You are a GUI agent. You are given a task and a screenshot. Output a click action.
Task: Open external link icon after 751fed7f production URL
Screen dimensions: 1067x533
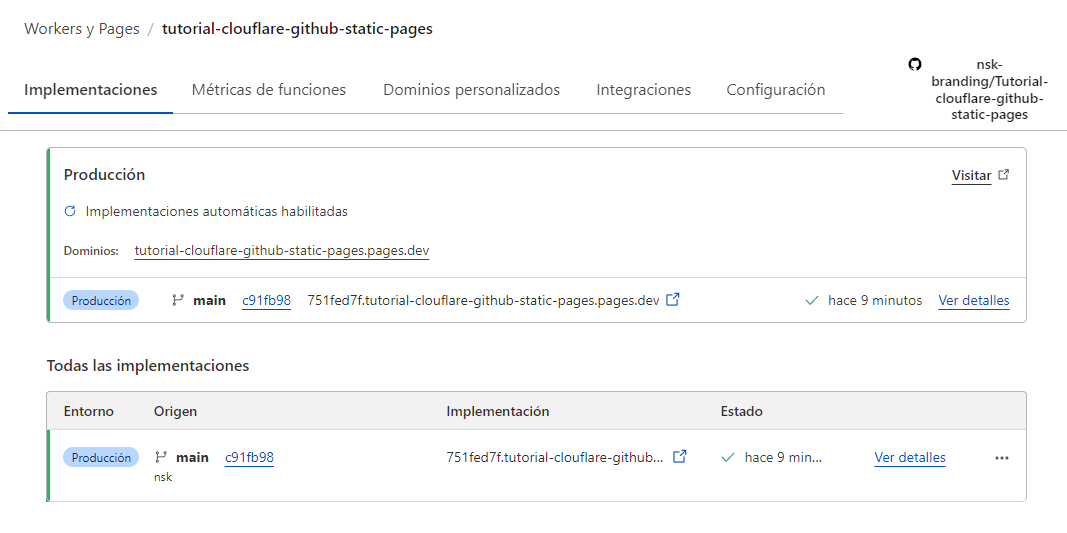(673, 299)
